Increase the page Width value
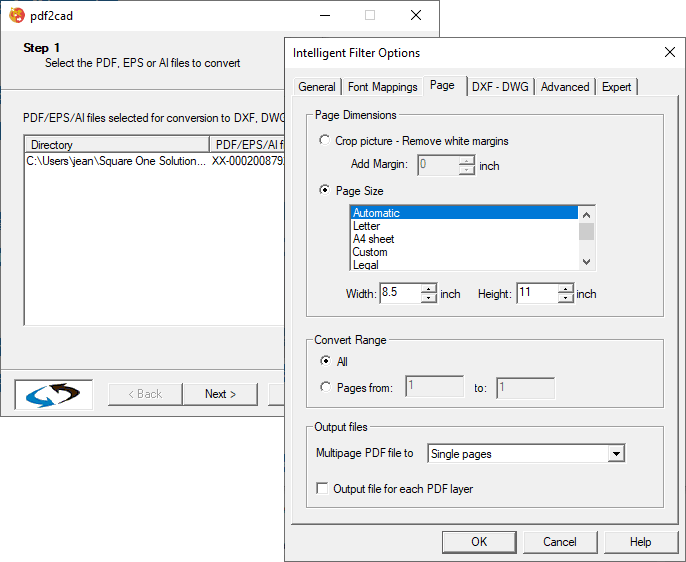 pyautogui.click(x=429, y=288)
